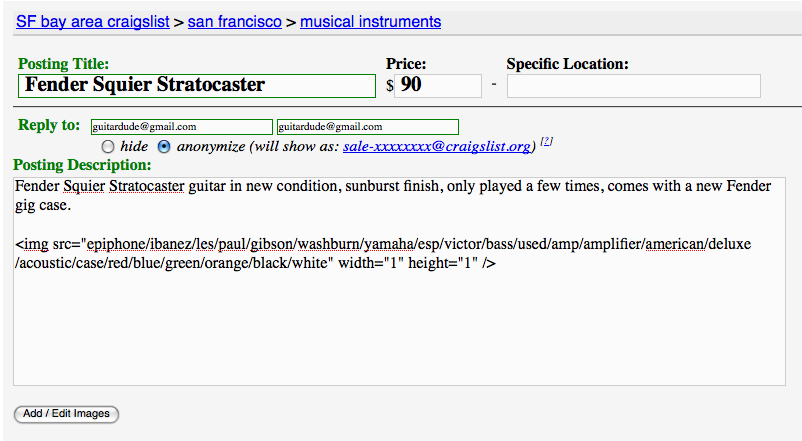This screenshot has height=441, width=802.
Task: Click the dollar sign before the price
Action: [x=390, y=85]
